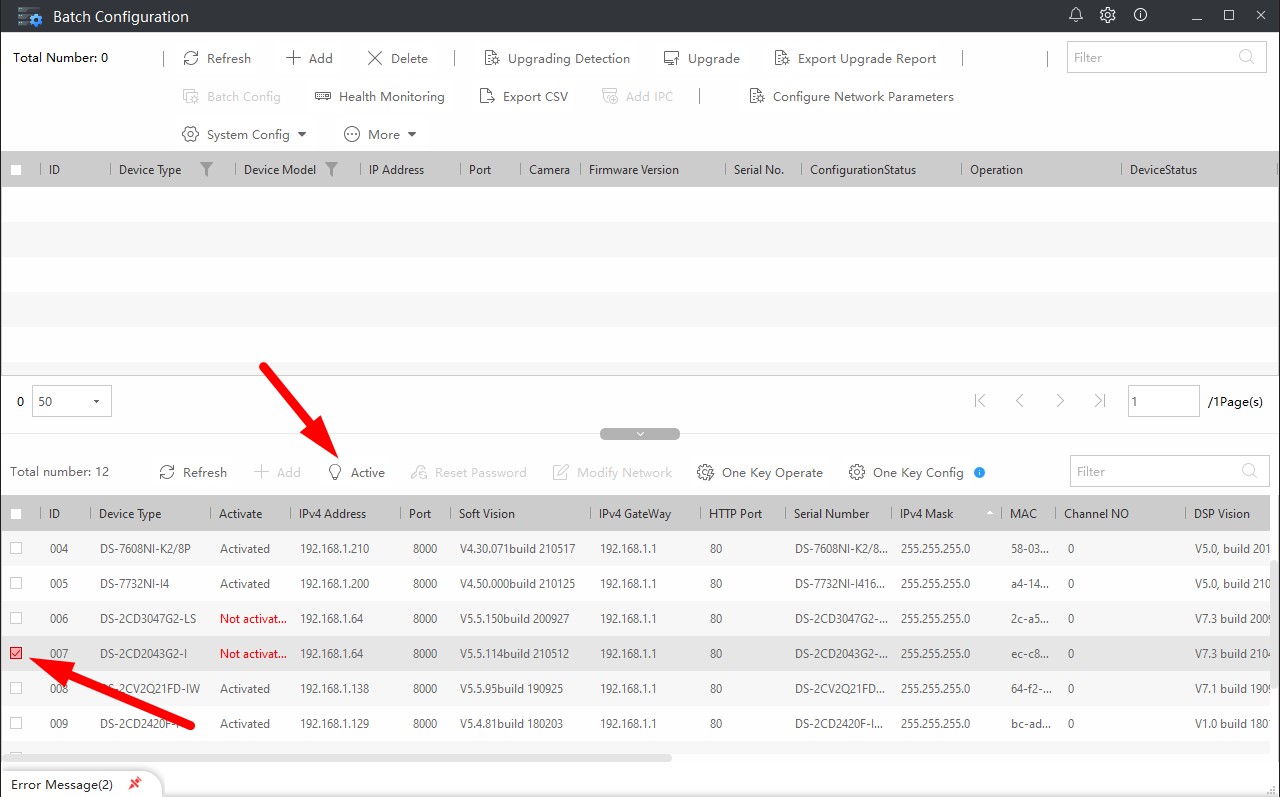The image size is (1280, 797).
Task: Click Refresh in lower device panel
Action: pyautogui.click(x=193, y=472)
